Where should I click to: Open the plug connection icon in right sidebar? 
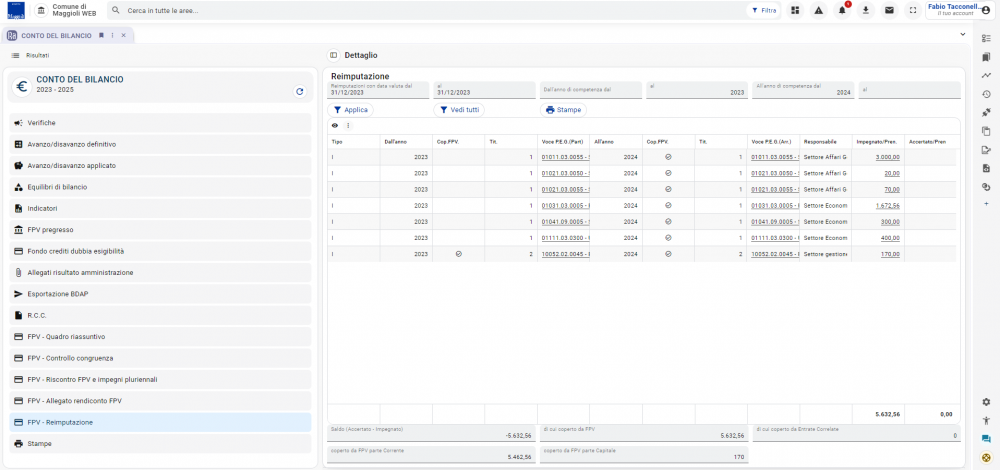click(987, 112)
